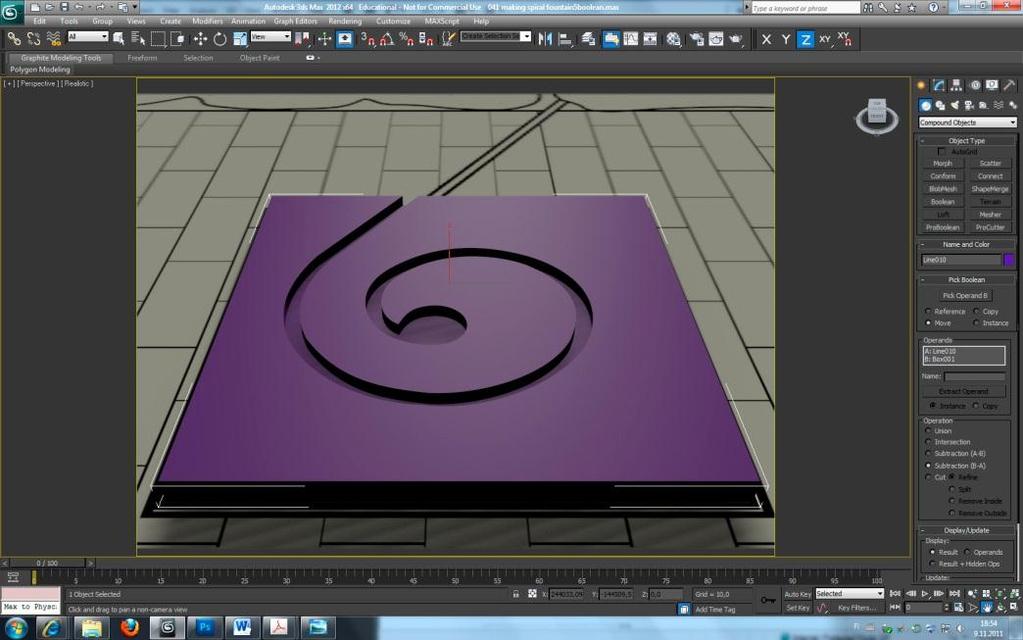The width and height of the screenshot is (1023, 640).
Task: Toggle Percent Snap
Action: [x=406, y=39]
